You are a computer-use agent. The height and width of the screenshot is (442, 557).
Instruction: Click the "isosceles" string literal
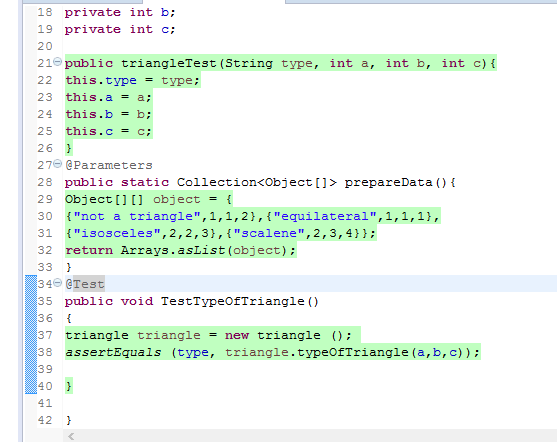coord(117,233)
